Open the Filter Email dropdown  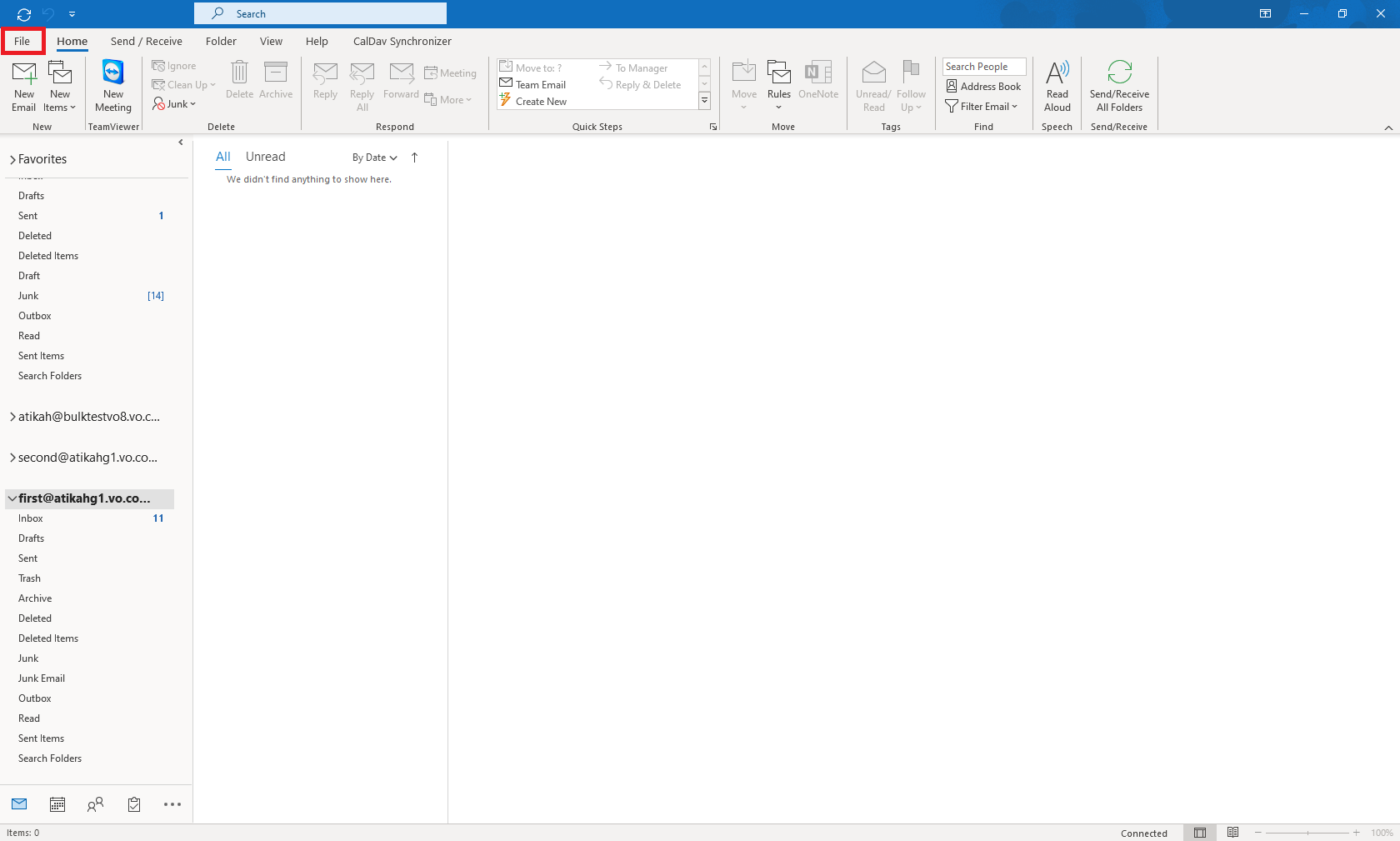pos(982,107)
